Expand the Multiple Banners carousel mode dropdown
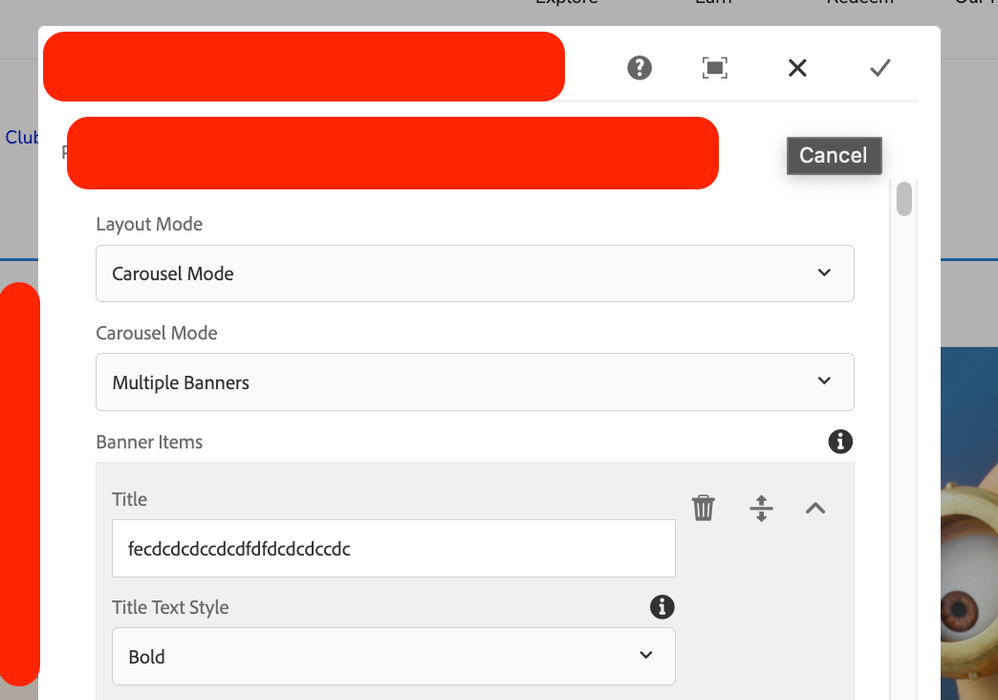 [x=475, y=382]
